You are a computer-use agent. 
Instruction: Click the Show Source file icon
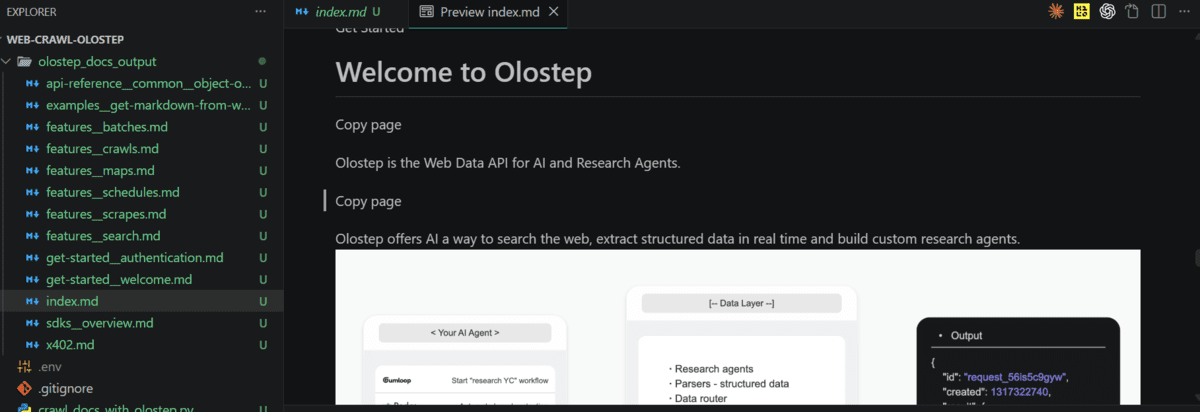[1132, 12]
